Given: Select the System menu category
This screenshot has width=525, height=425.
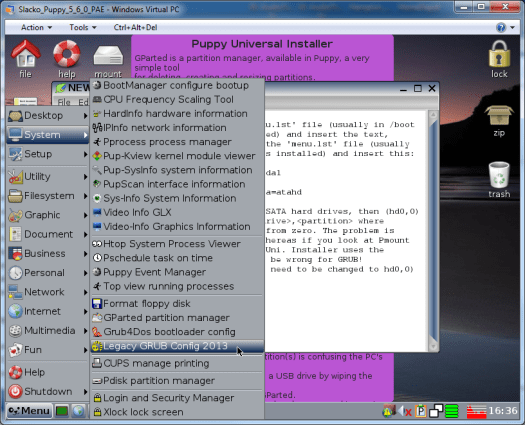Looking at the screenshot, I should 48,135.
